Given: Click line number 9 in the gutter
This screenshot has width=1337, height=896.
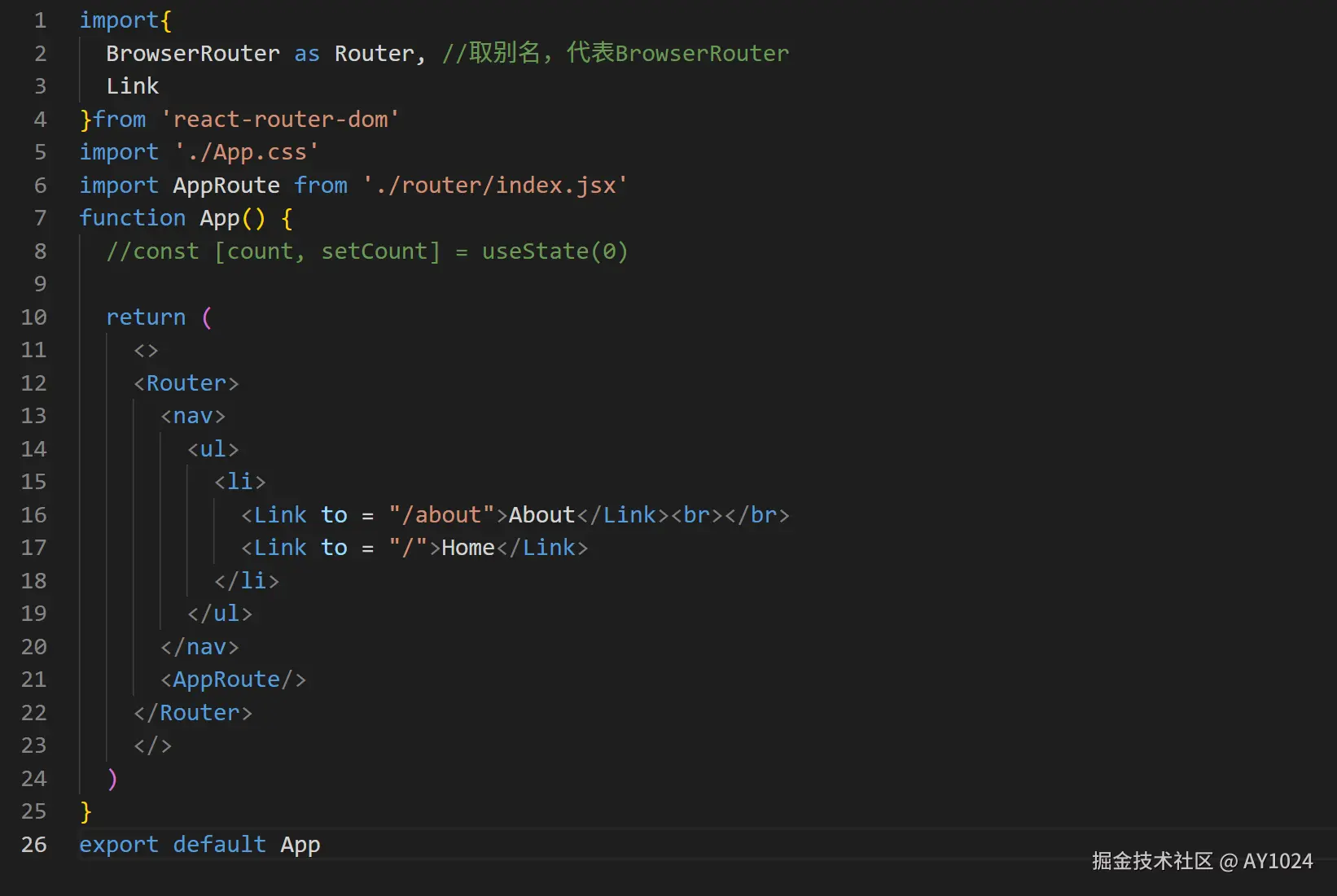Looking at the screenshot, I should pos(40,284).
